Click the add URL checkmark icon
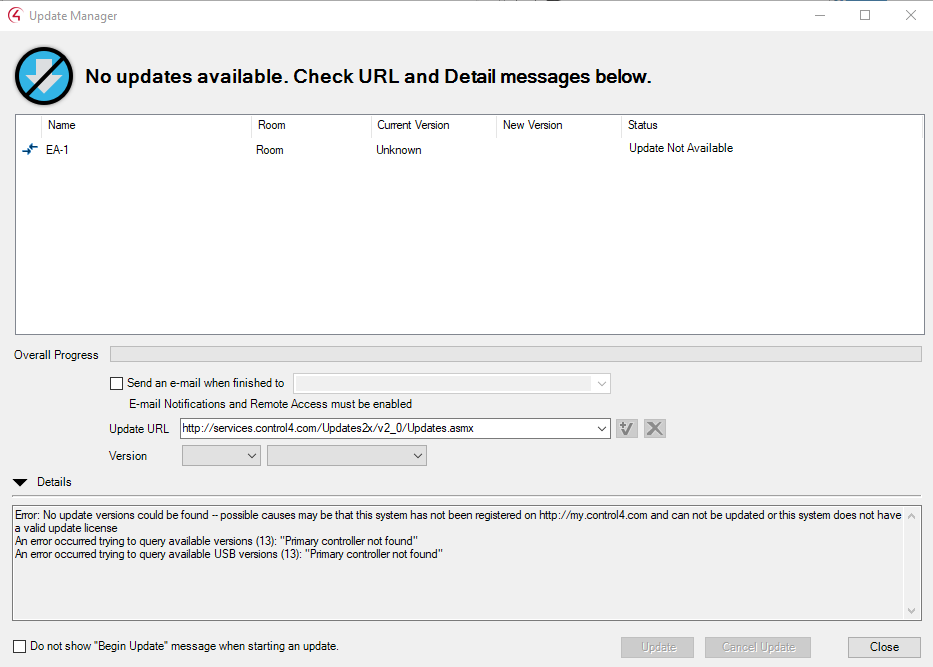Image resolution: width=933 pixels, height=667 pixels. click(627, 428)
